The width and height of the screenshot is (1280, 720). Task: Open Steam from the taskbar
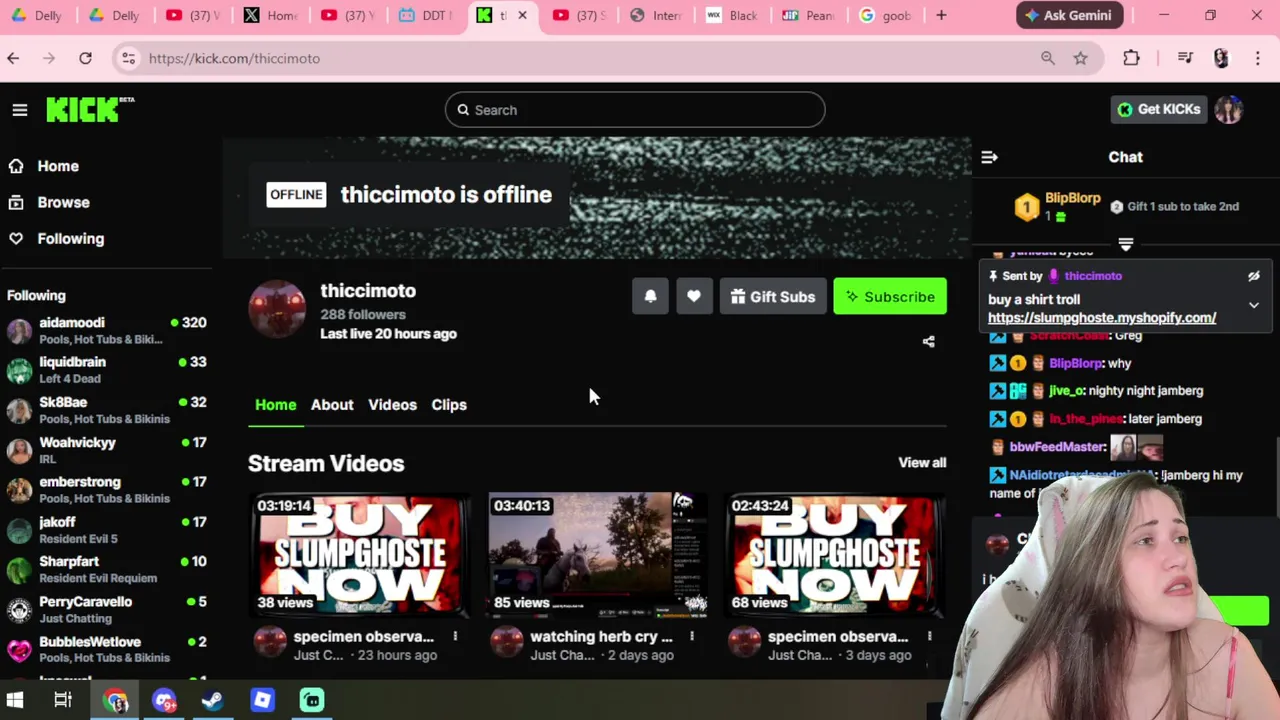tap(212, 700)
